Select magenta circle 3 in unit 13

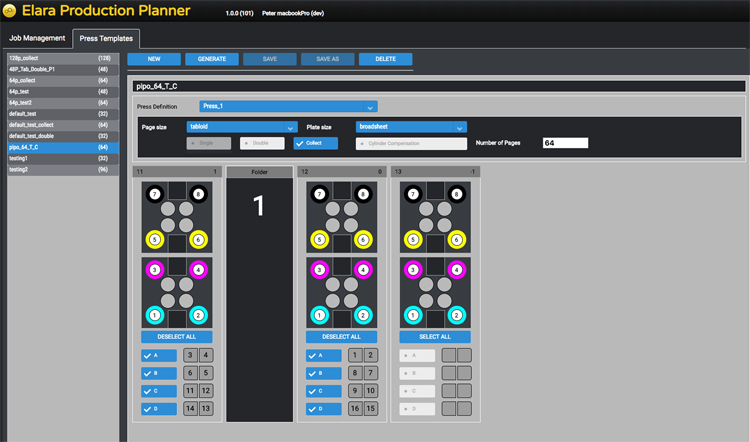pos(413,270)
